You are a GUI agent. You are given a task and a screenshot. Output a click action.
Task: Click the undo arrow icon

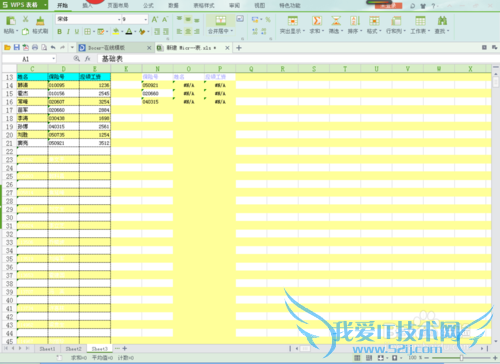coord(53,48)
